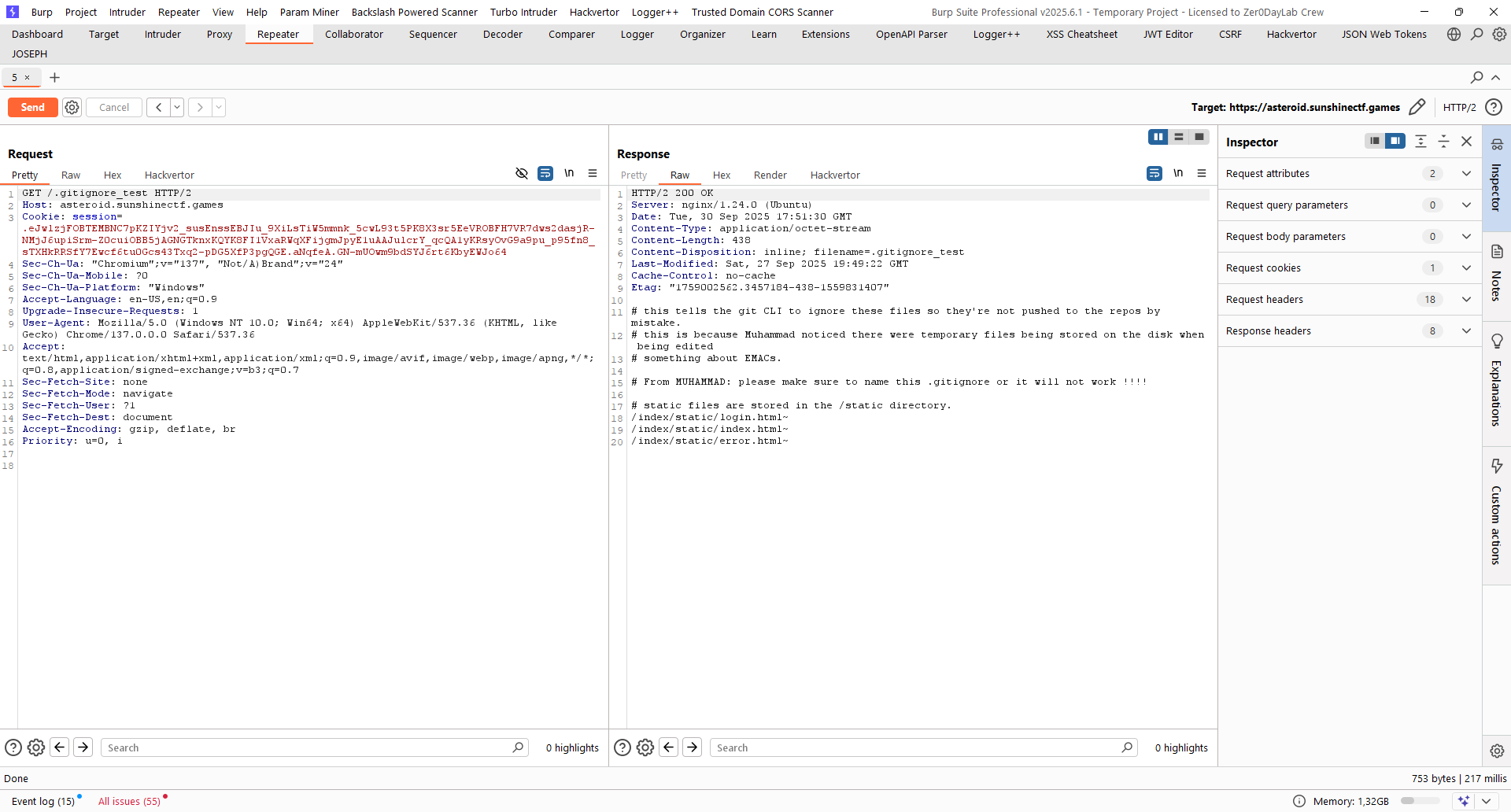
Task: Open history back dropdown arrow
Action: (177, 108)
